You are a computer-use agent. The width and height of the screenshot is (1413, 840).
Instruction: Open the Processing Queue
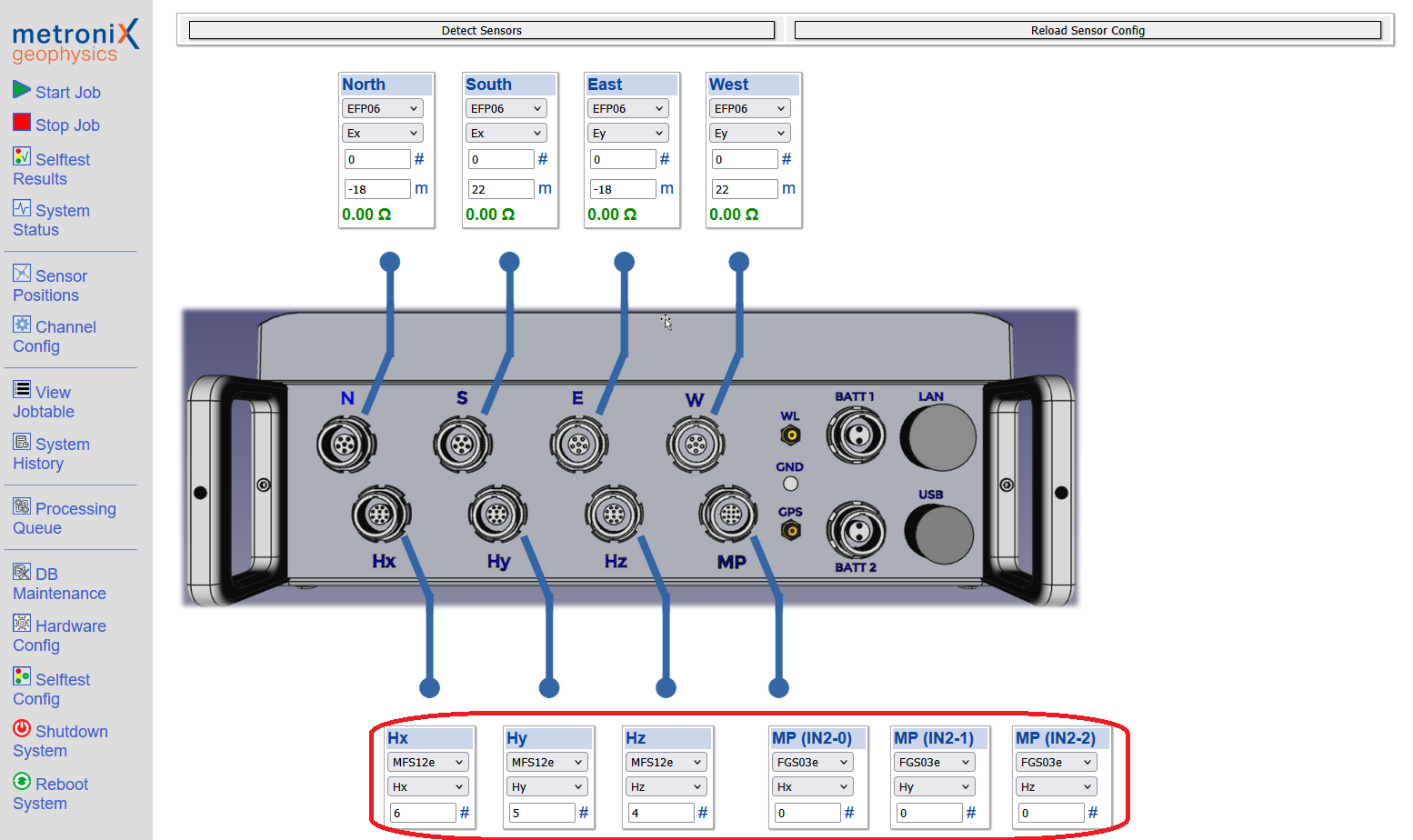pyautogui.click(x=68, y=517)
